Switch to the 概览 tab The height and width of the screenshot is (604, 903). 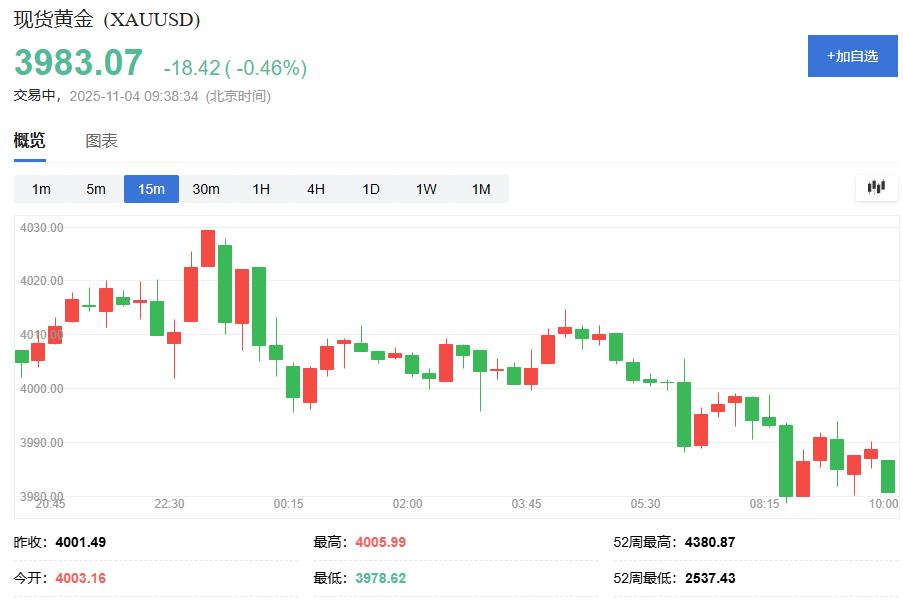(30, 141)
